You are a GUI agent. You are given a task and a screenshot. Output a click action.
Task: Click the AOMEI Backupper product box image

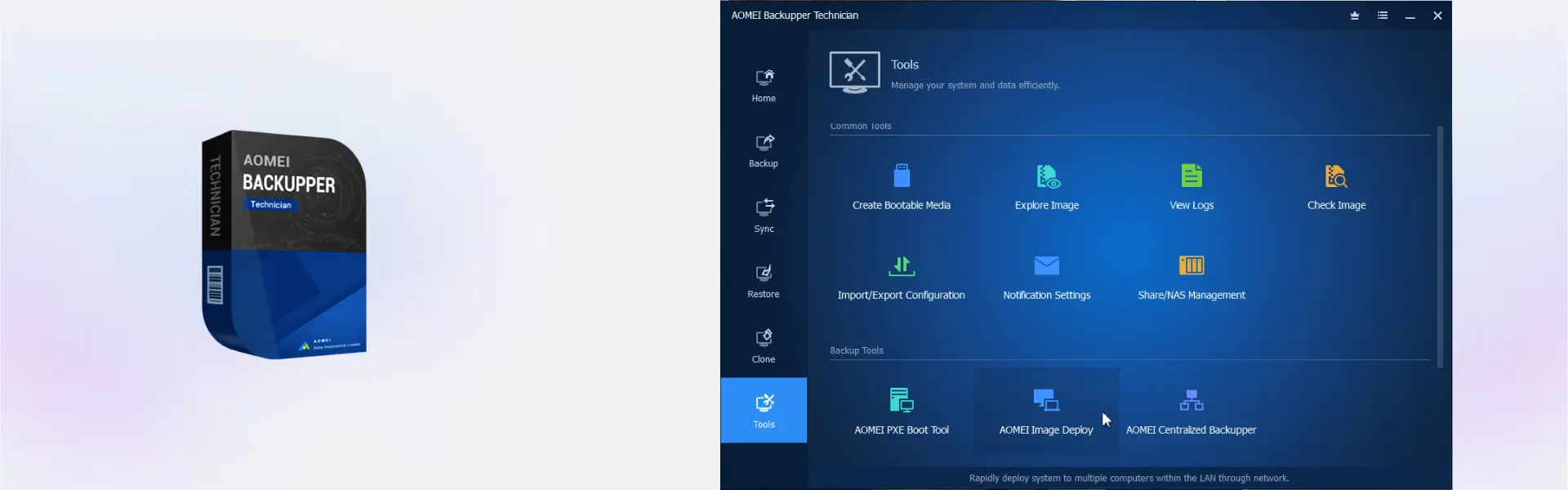(284, 244)
